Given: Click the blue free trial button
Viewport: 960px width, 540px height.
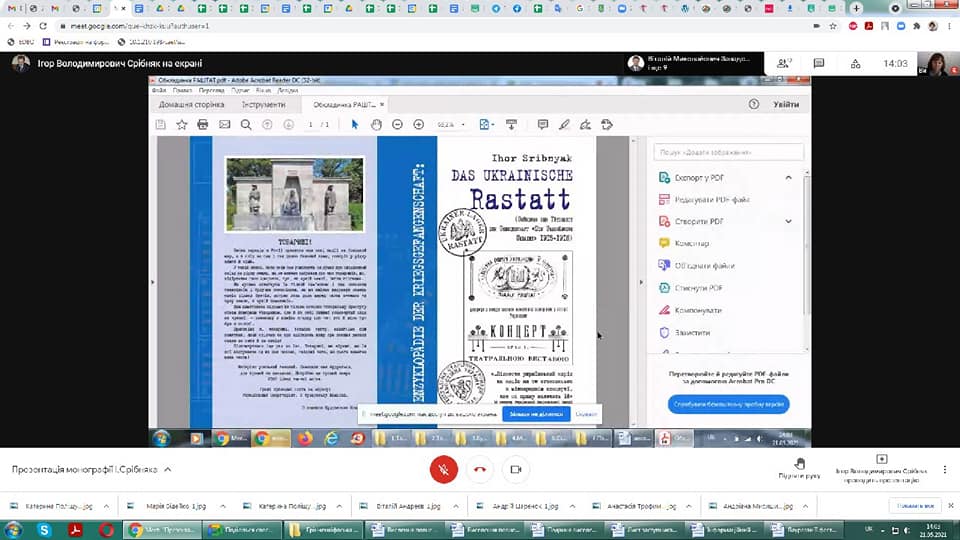Looking at the screenshot, I should pos(728,404).
